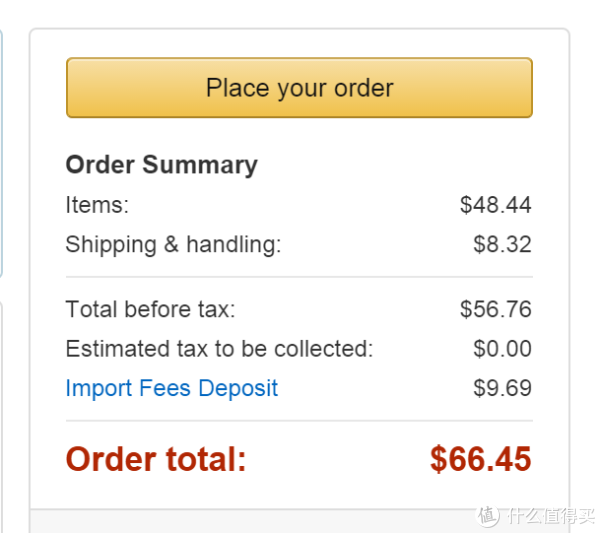Click the divider line under Shipping & handling
The height and width of the screenshot is (533, 600).
pos(299,277)
